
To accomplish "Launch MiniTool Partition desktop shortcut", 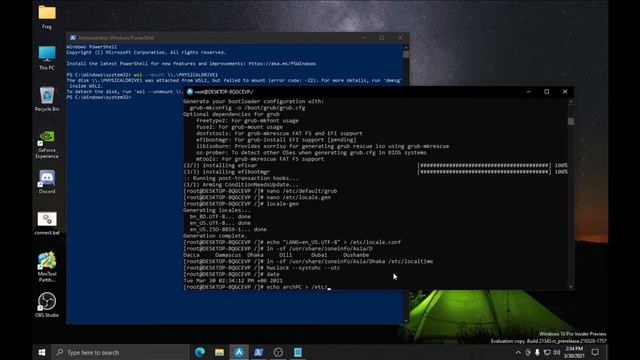I will 47,267.
